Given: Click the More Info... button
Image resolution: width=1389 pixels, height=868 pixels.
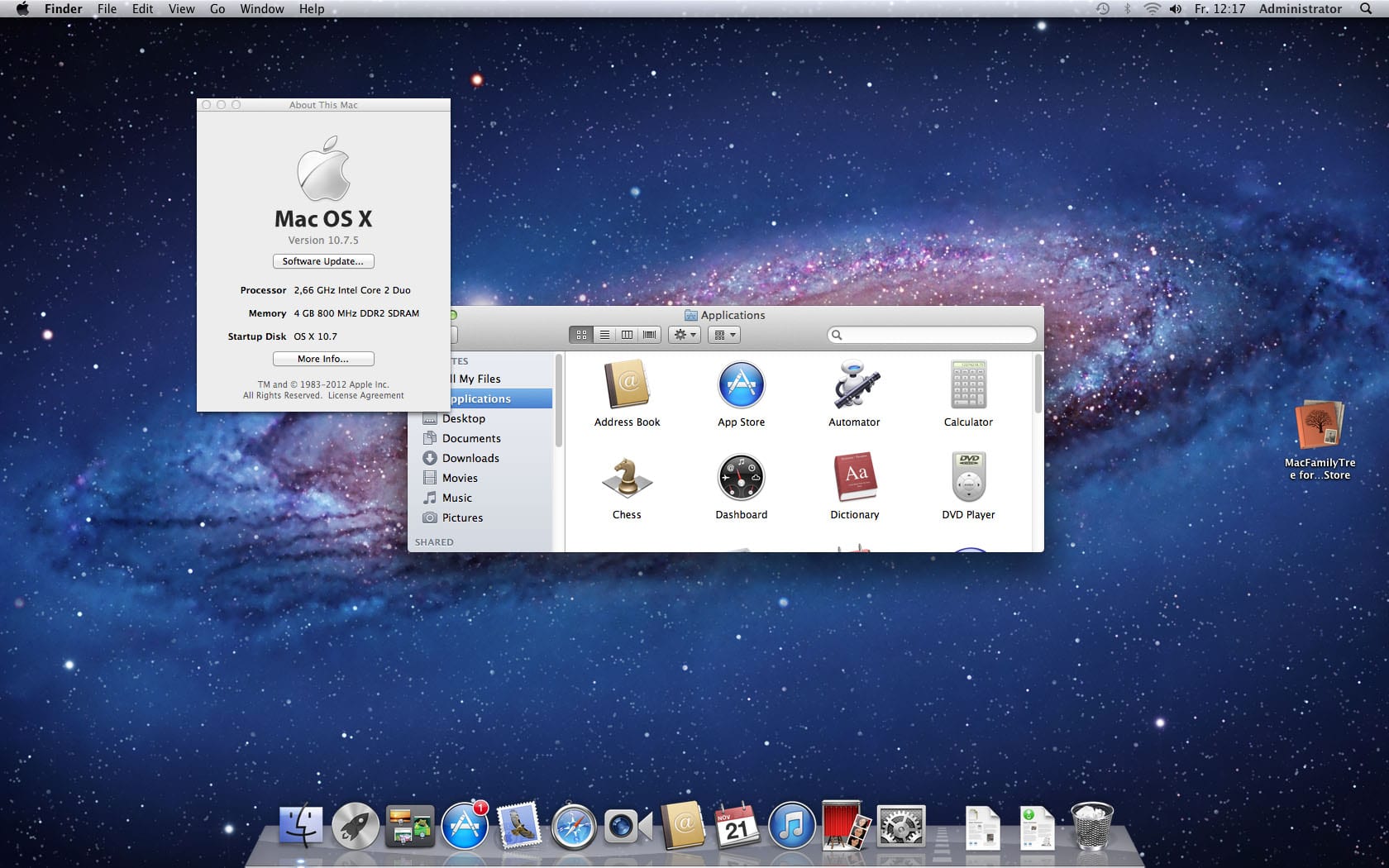Looking at the screenshot, I should 323,359.
